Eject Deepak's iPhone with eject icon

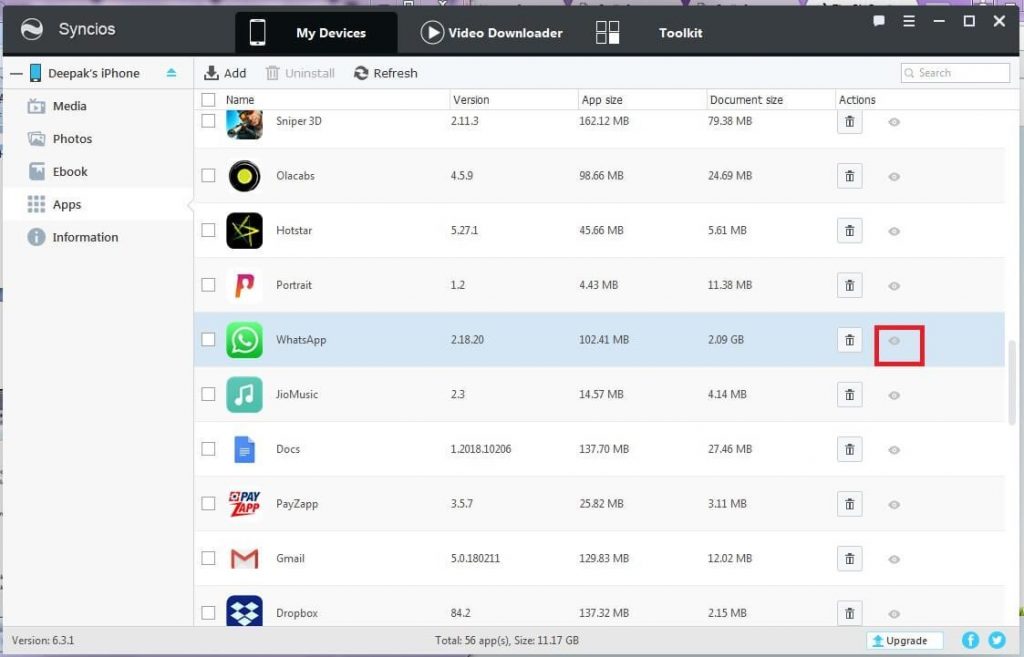pos(171,72)
